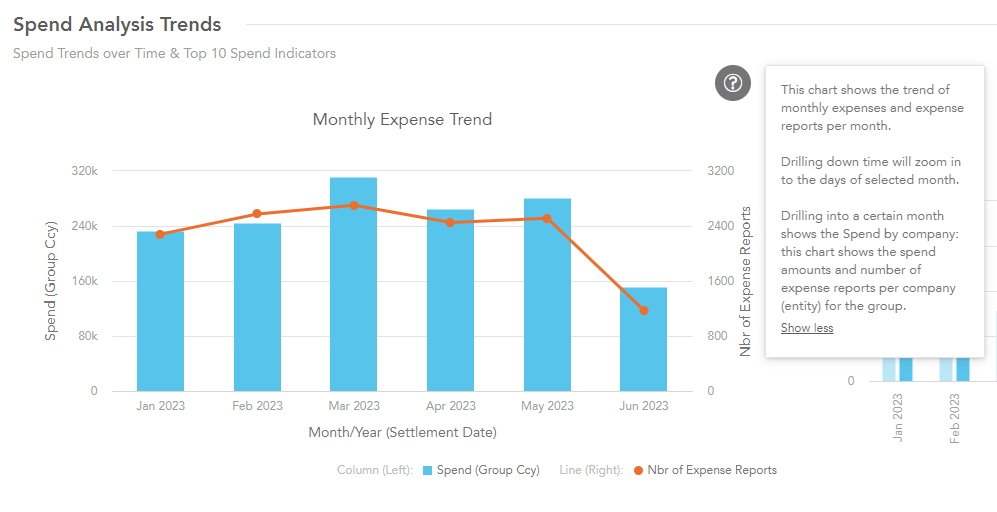
Task: Click the blue Spend legend color square
Action: [428, 470]
